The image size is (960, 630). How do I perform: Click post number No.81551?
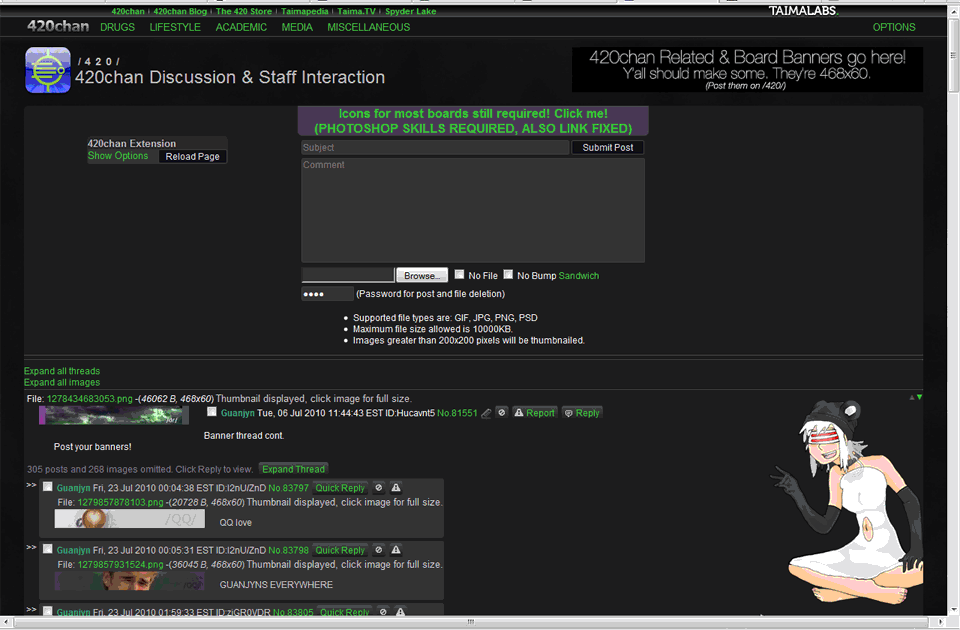tap(457, 413)
